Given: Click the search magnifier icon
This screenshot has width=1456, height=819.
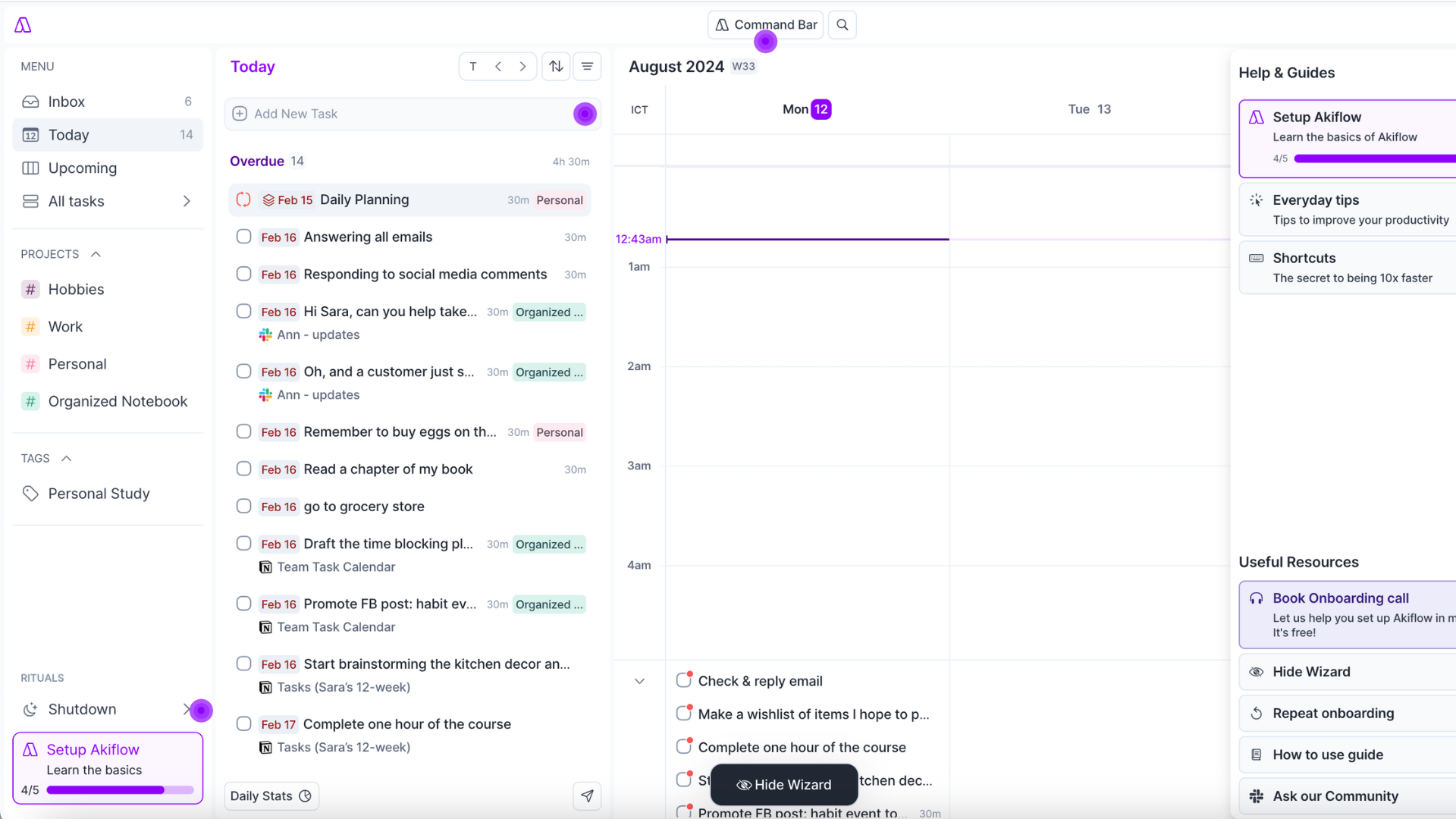Looking at the screenshot, I should click(x=842, y=25).
